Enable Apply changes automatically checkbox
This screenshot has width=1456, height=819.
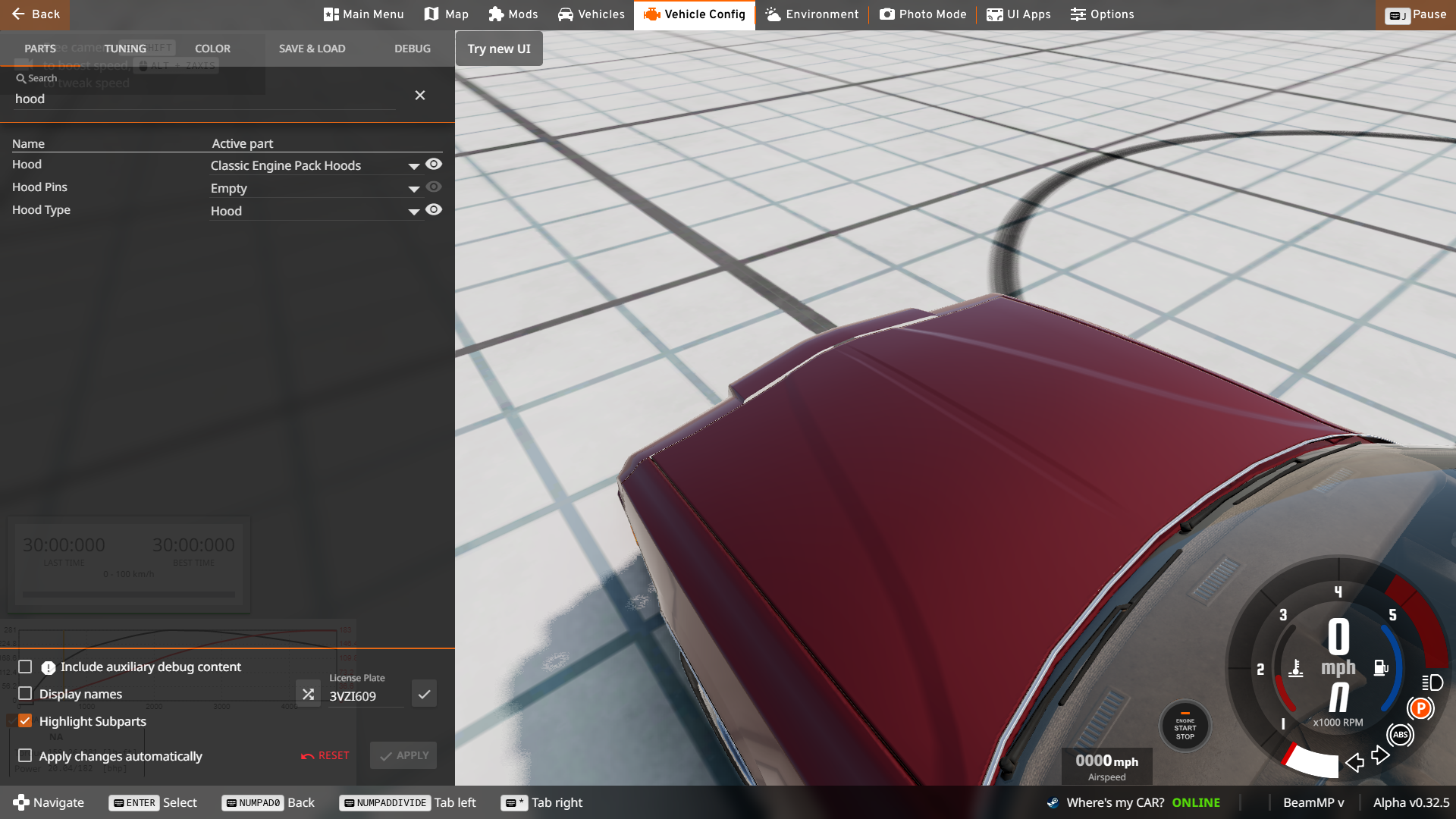(25, 756)
